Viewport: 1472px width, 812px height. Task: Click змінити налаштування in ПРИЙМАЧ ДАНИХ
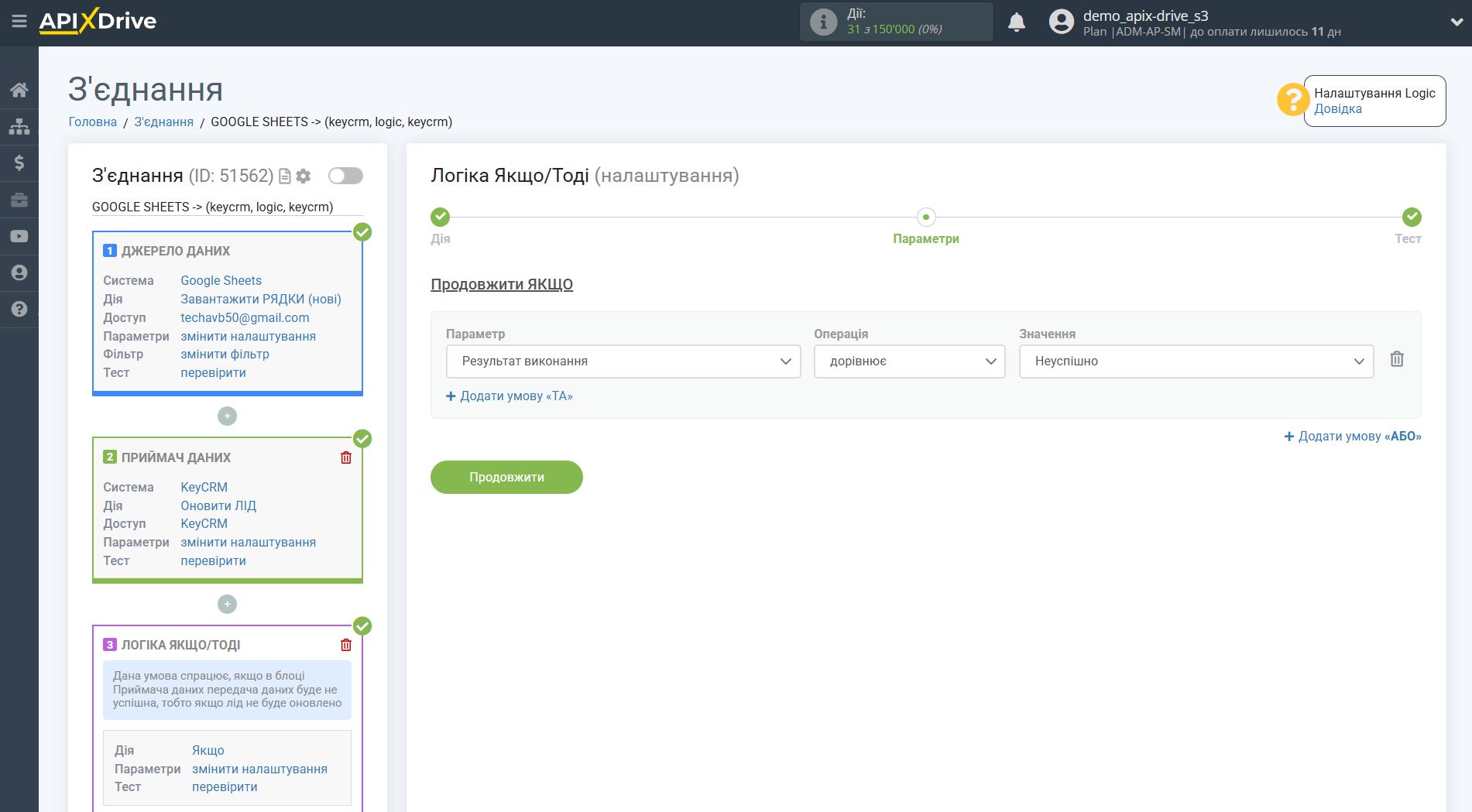(249, 543)
